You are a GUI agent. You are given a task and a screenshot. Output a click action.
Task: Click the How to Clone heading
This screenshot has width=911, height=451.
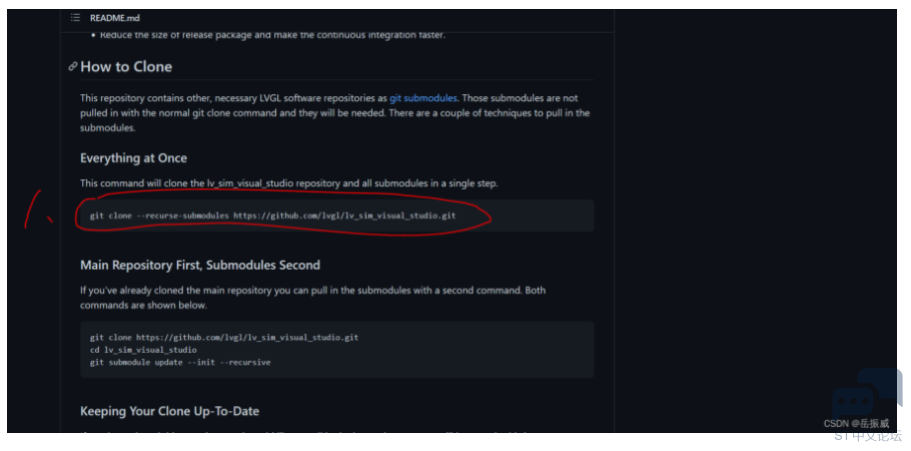(x=126, y=66)
